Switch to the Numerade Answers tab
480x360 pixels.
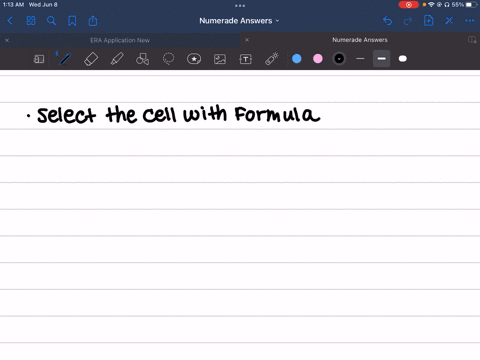(360, 40)
